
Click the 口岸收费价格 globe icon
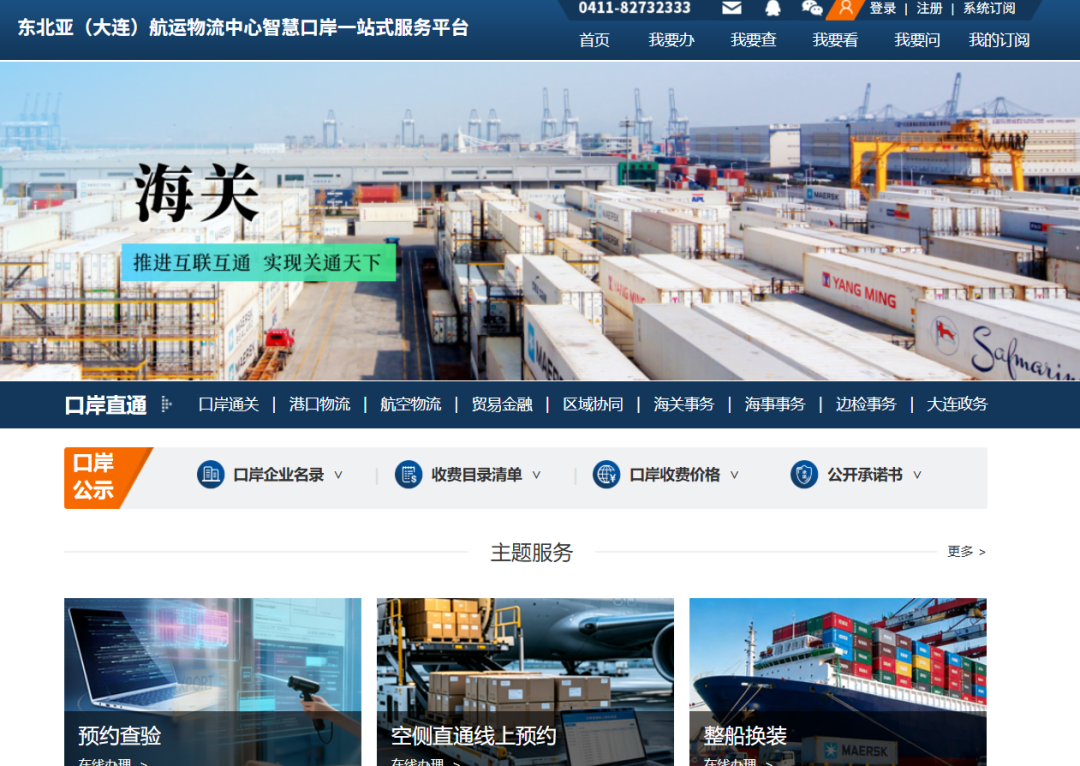click(606, 475)
